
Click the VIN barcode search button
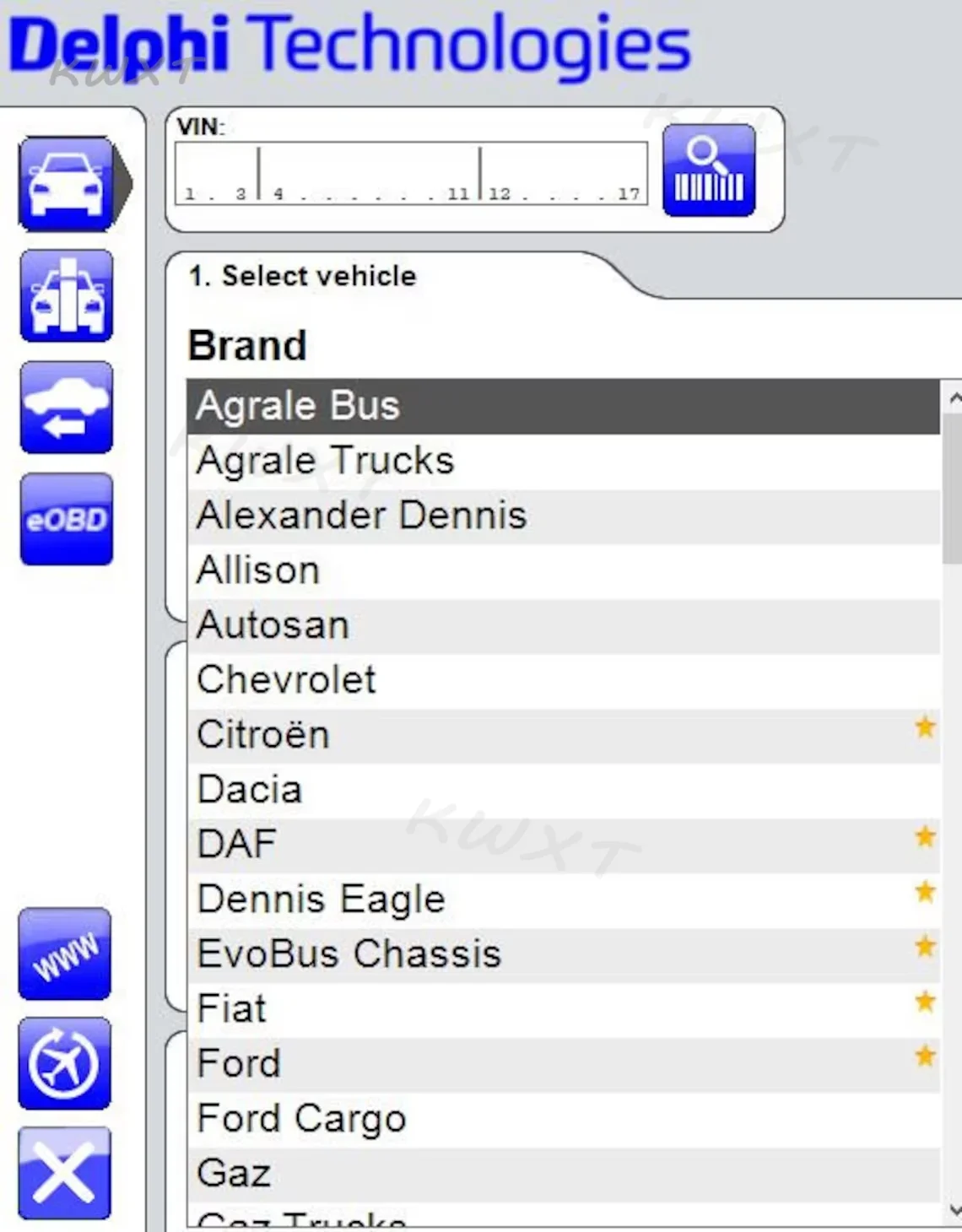(x=709, y=170)
